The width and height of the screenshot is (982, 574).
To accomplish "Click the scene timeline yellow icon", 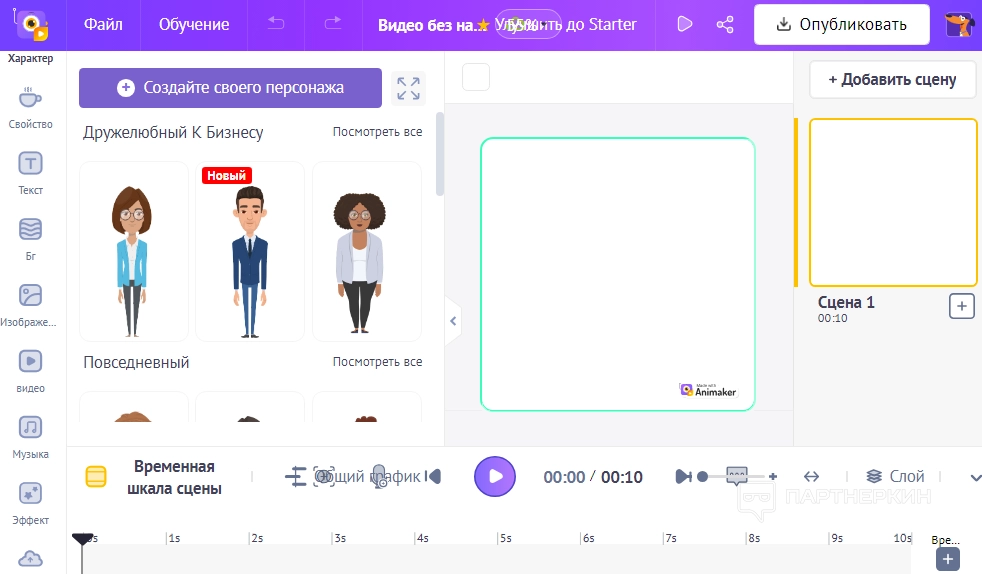I will tap(96, 476).
